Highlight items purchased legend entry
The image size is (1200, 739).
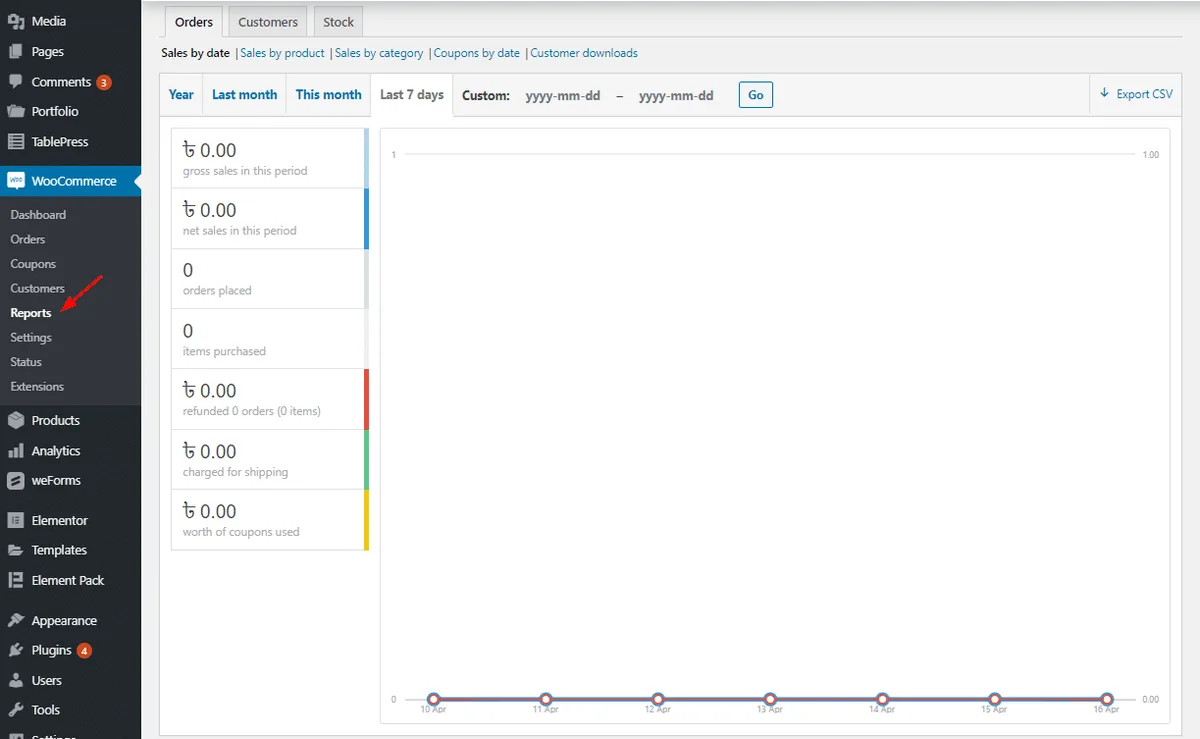coord(269,338)
